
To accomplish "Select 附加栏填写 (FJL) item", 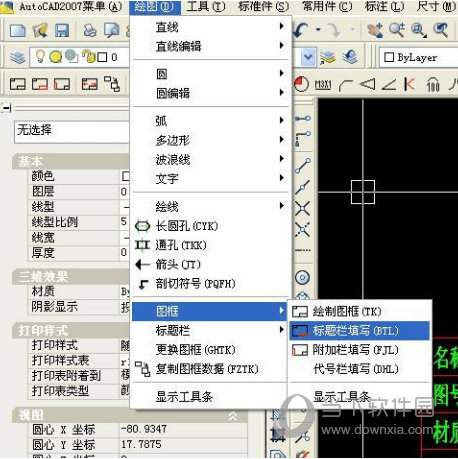I will (x=360, y=350).
